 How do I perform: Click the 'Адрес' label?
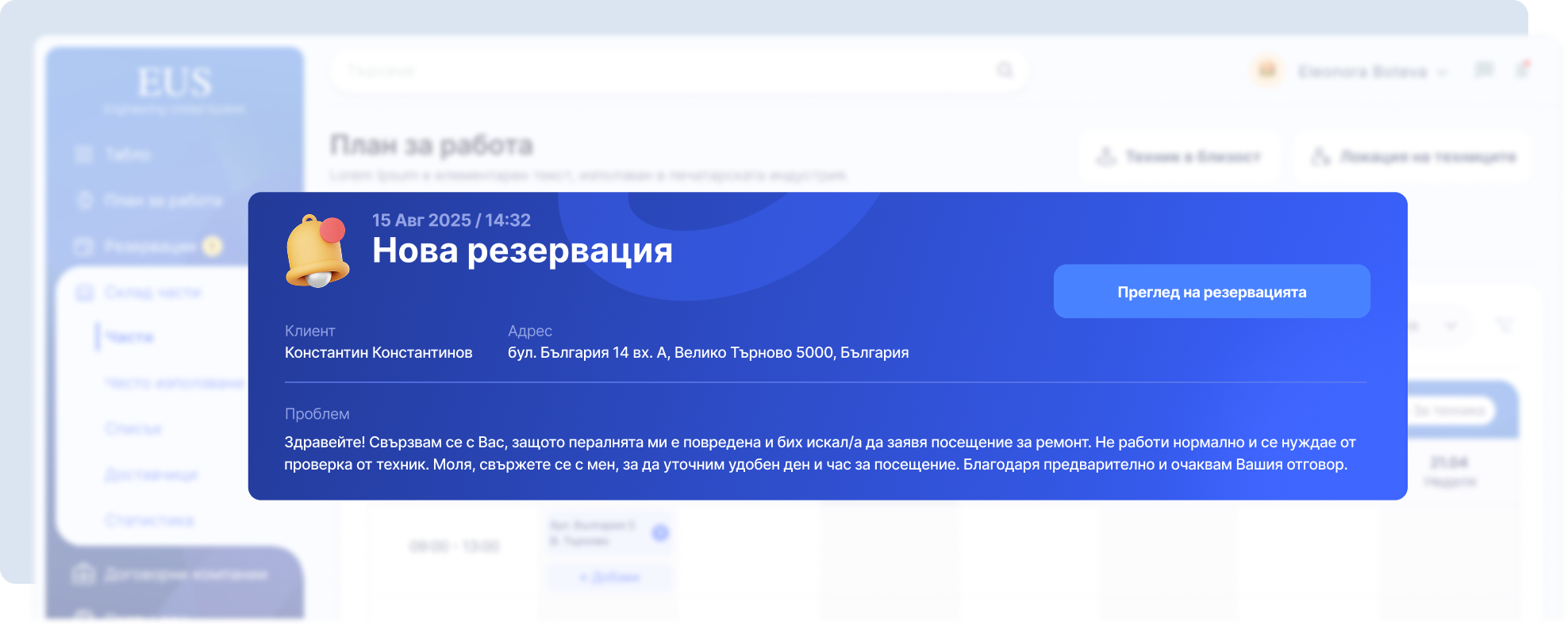coord(530,331)
